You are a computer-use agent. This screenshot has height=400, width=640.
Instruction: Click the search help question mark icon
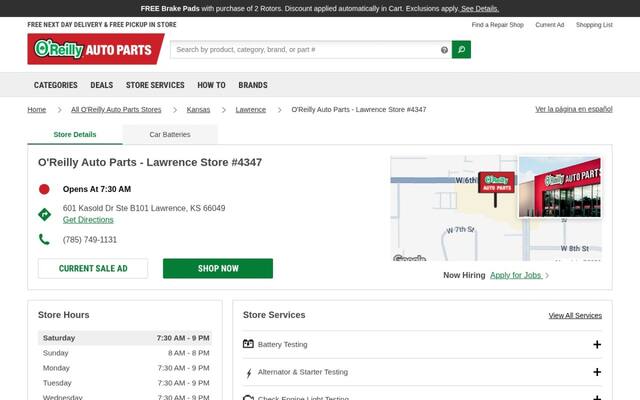click(444, 50)
